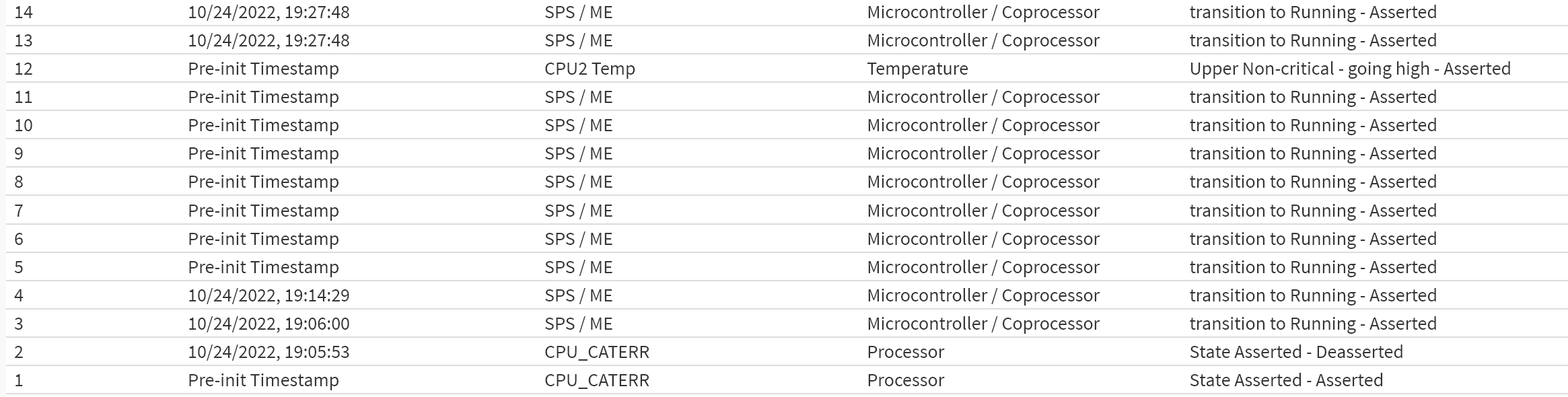Click Microcontroller / Coprocessor in row 7
The height and width of the screenshot is (397, 1568).
tap(983, 211)
